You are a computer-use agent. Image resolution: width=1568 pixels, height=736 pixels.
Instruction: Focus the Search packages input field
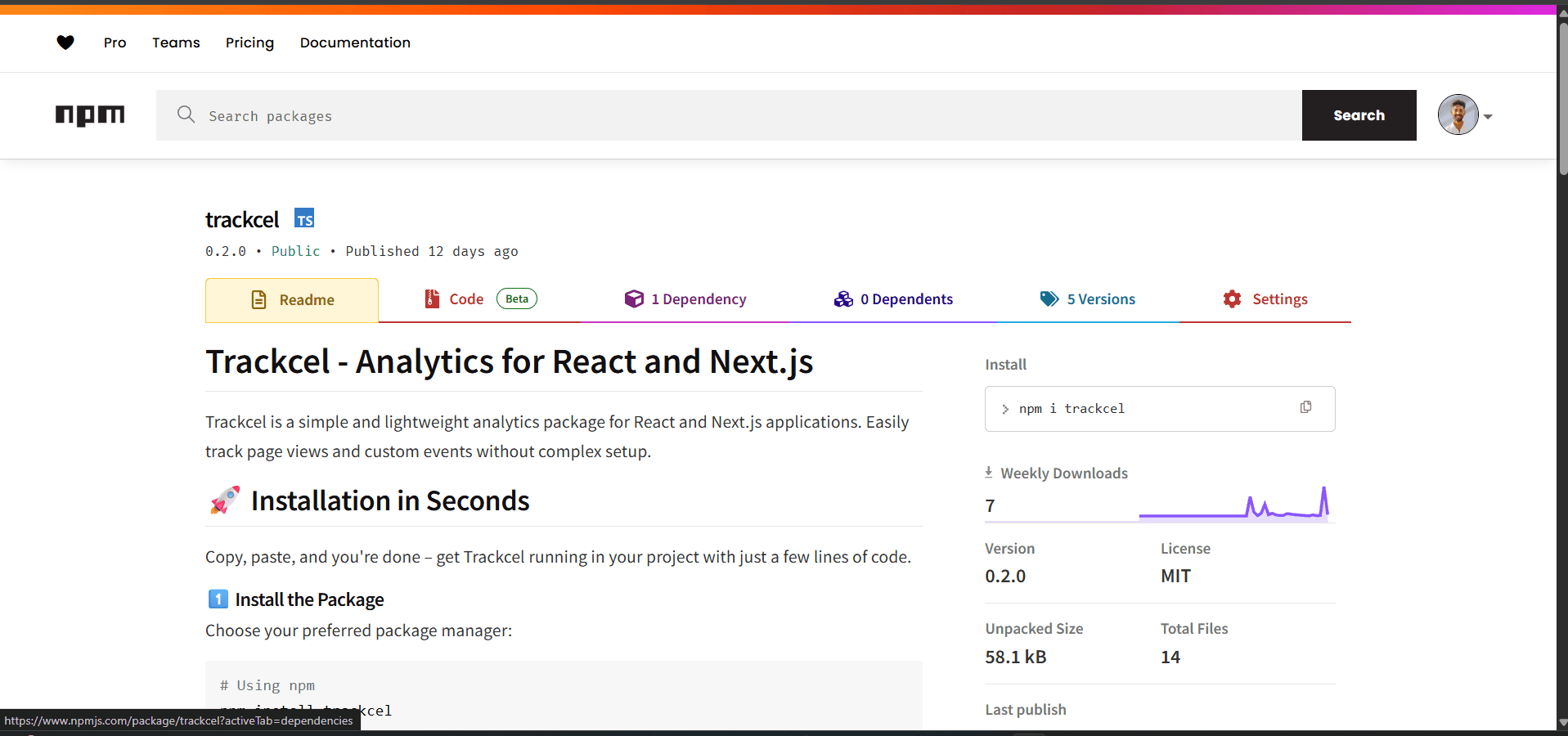tap(736, 116)
